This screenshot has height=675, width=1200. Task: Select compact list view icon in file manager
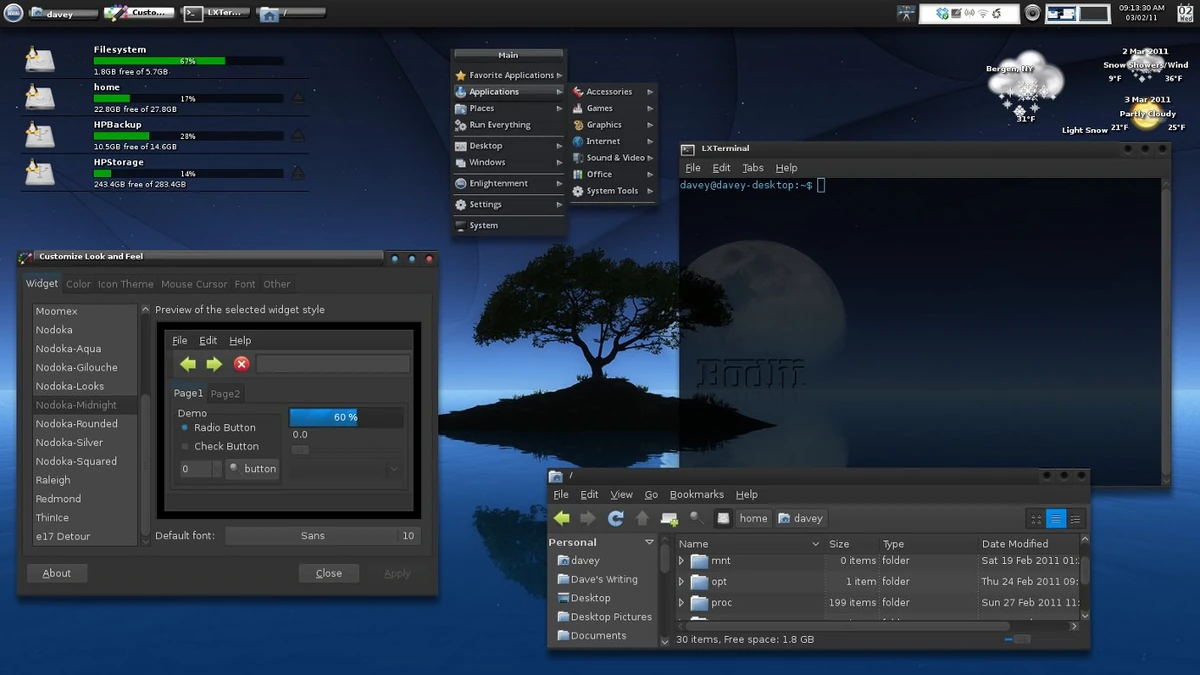pos(1076,519)
